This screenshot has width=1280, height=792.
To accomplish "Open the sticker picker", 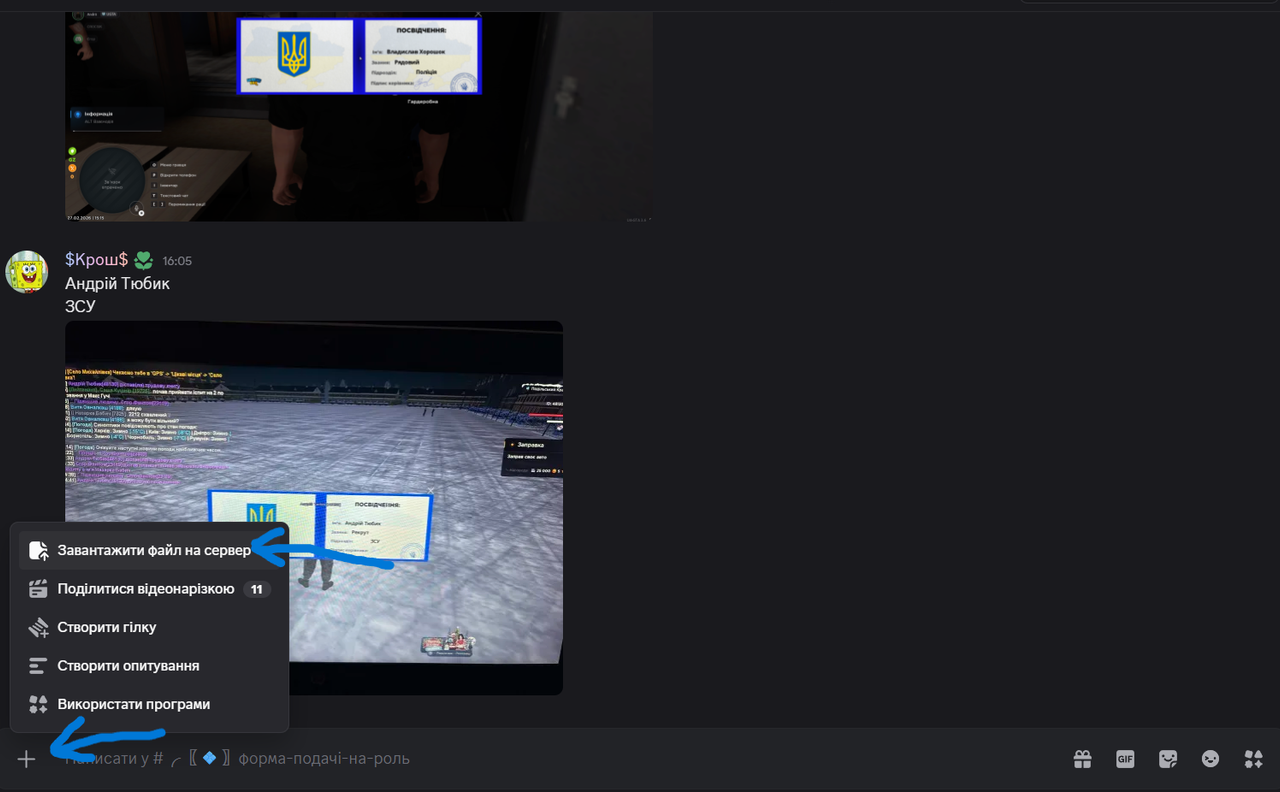I will pyautogui.click(x=1168, y=759).
